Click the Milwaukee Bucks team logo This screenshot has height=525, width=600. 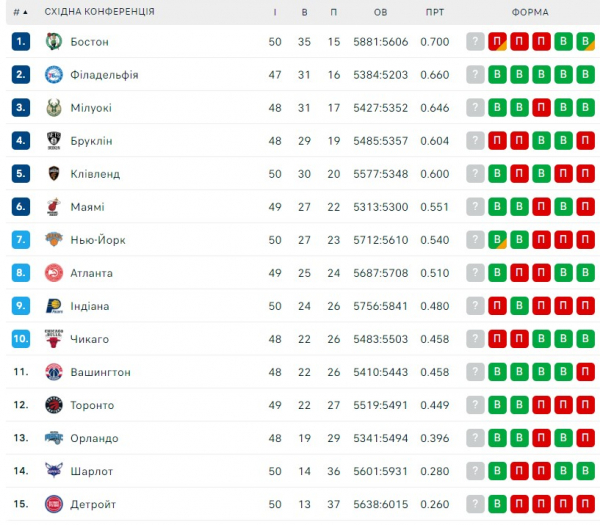tap(53, 108)
